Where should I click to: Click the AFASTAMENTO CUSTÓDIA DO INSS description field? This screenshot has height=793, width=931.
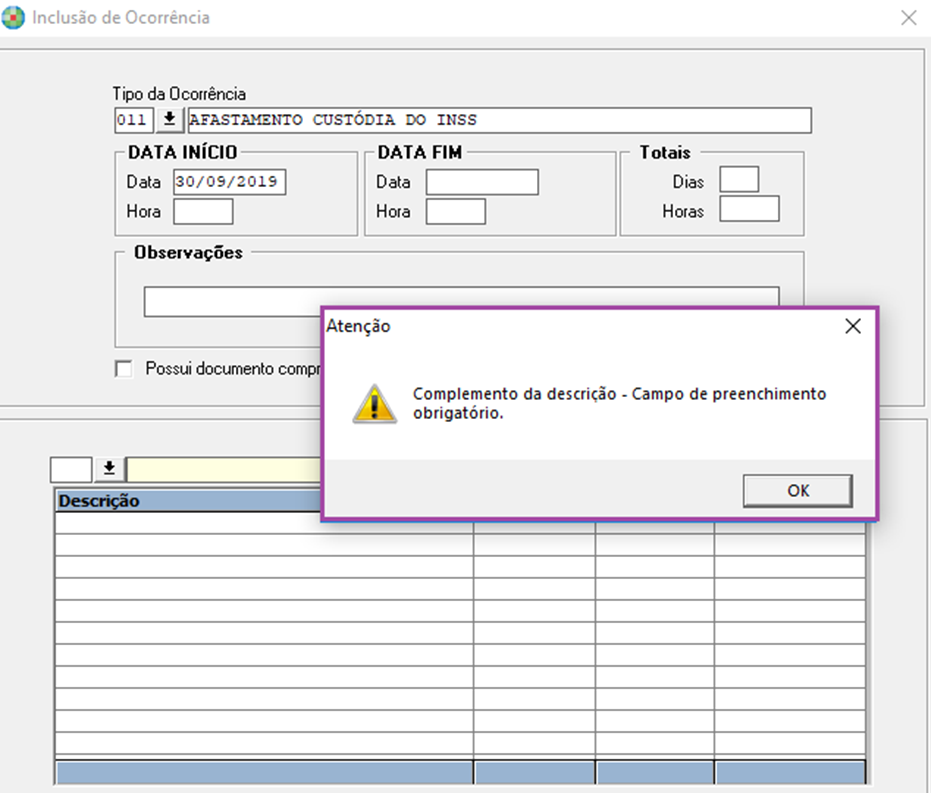(x=499, y=120)
